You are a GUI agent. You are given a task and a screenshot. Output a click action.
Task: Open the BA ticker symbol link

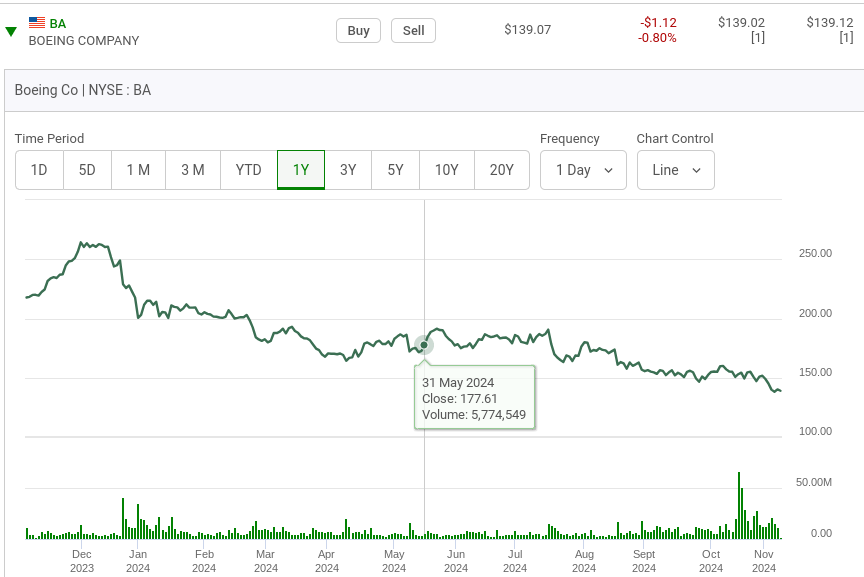pyautogui.click(x=58, y=24)
